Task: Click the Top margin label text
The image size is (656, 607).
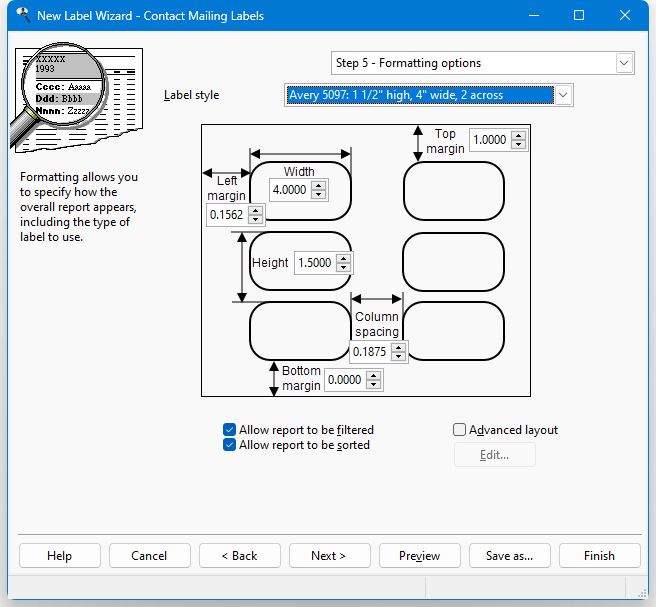Action: pyautogui.click(x=445, y=141)
